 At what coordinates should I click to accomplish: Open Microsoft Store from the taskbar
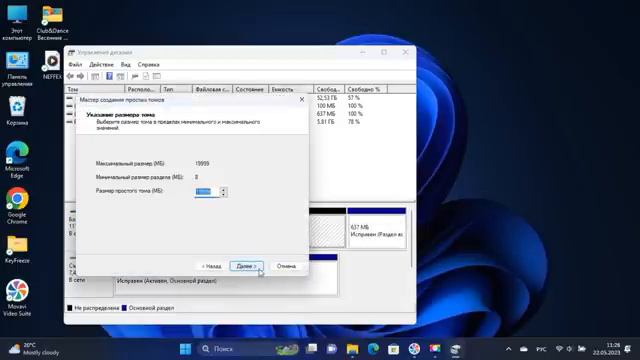coord(393,349)
